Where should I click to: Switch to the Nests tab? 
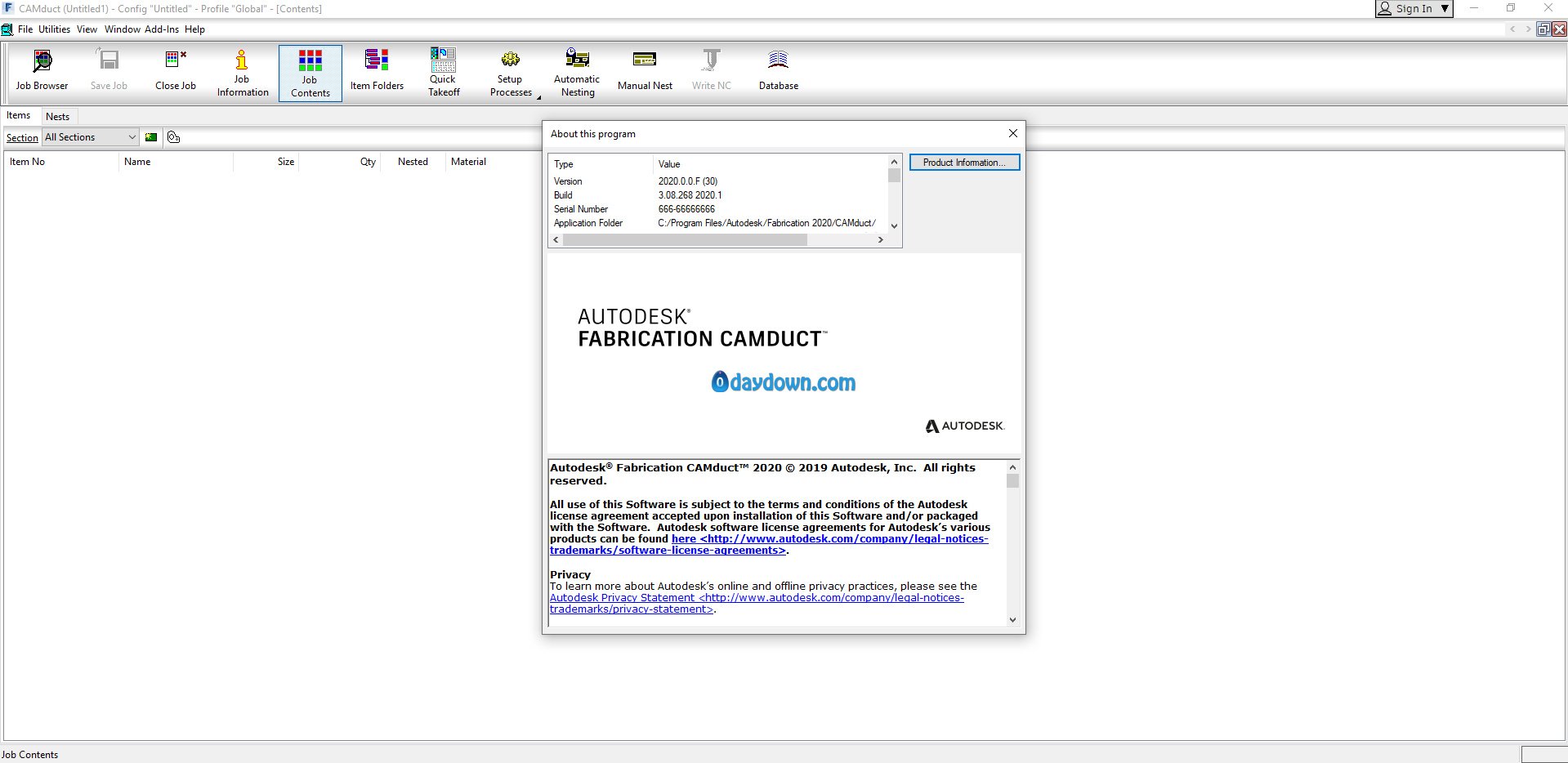coord(57,116)
